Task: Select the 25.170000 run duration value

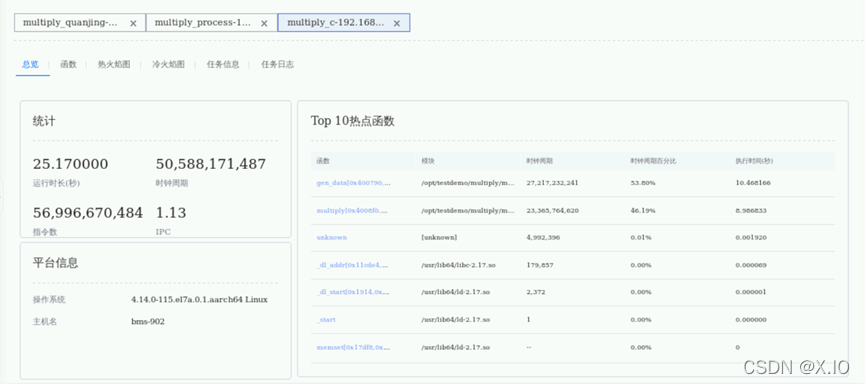Action: click(71, 164)
